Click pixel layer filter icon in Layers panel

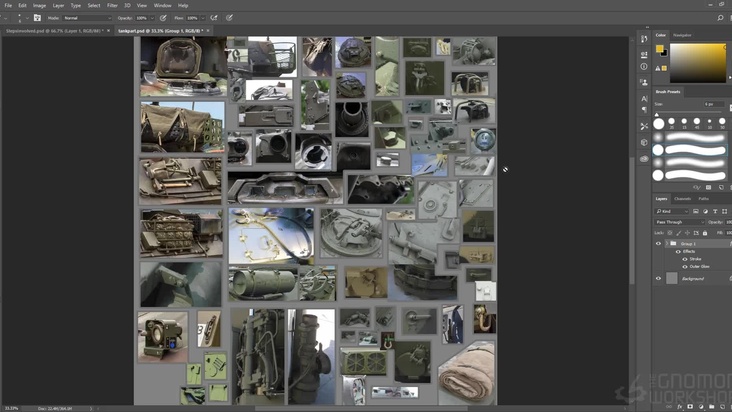point(696,211)
